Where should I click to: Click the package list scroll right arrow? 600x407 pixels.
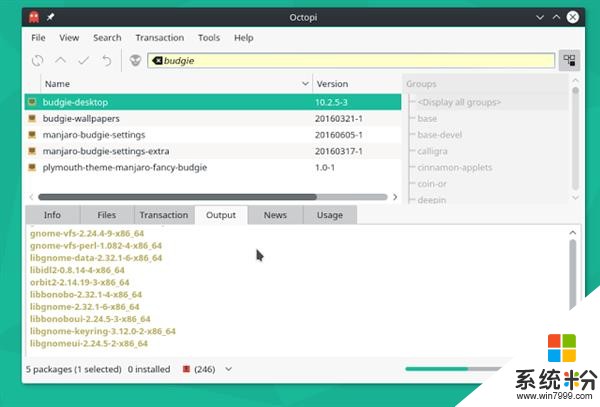pos(395,197)
